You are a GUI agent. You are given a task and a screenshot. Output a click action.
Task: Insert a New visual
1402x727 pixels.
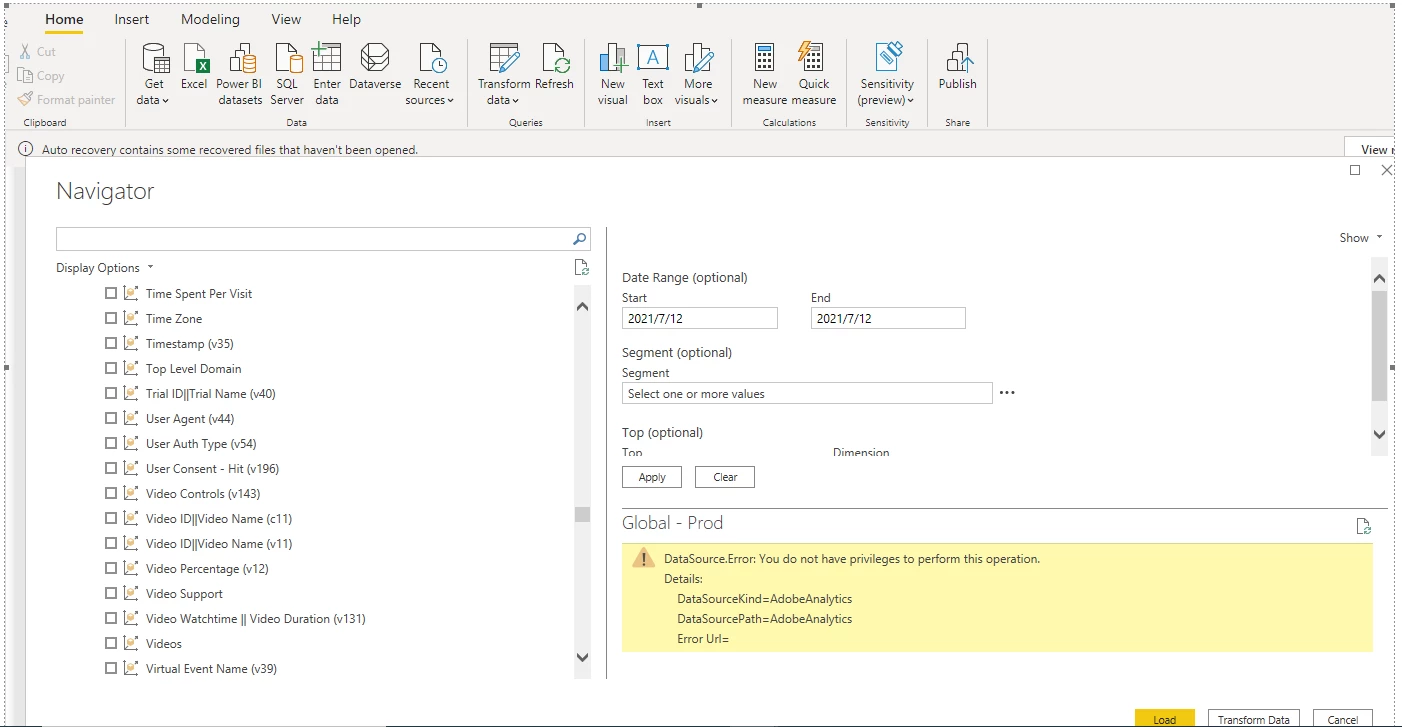pos(613,73)
